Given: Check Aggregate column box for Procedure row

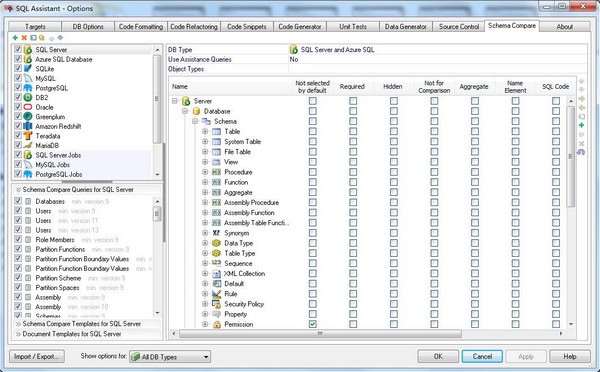Looking at the screenshot, I should (474, 172).
